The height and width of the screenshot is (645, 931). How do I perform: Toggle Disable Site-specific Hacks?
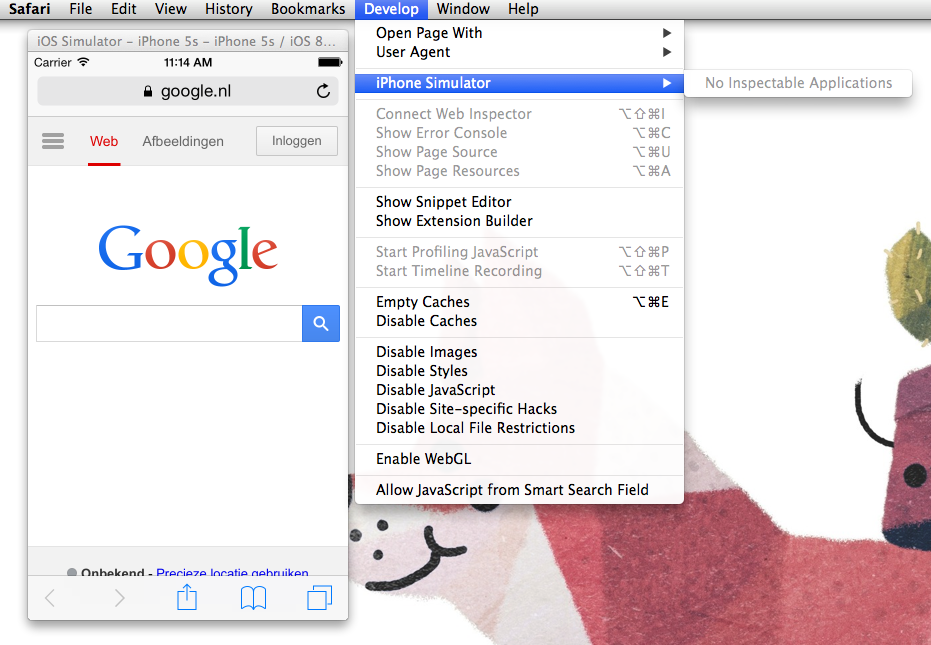[x=520, y=409]
